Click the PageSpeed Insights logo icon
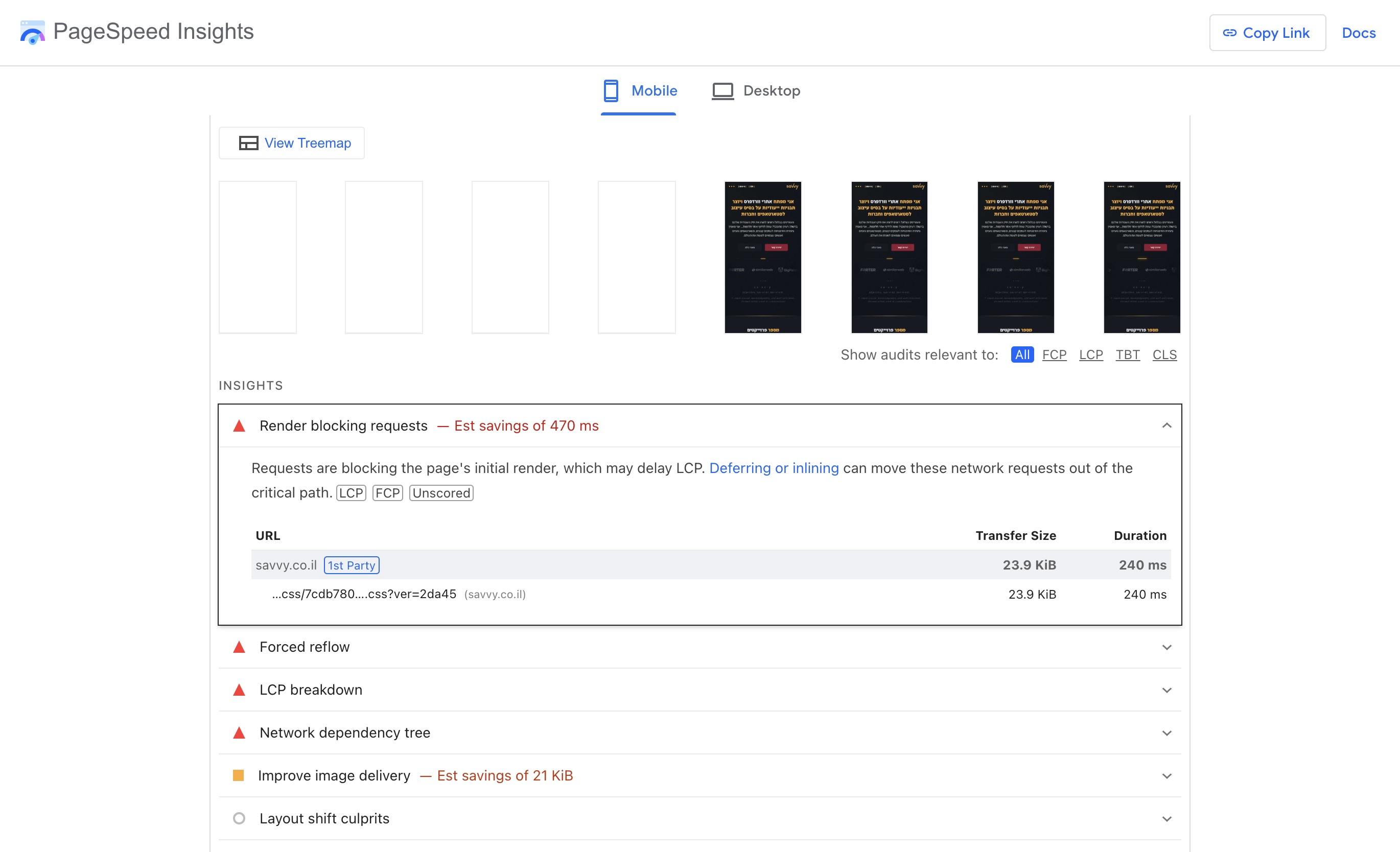1400x852 pixels. point(32,32)
